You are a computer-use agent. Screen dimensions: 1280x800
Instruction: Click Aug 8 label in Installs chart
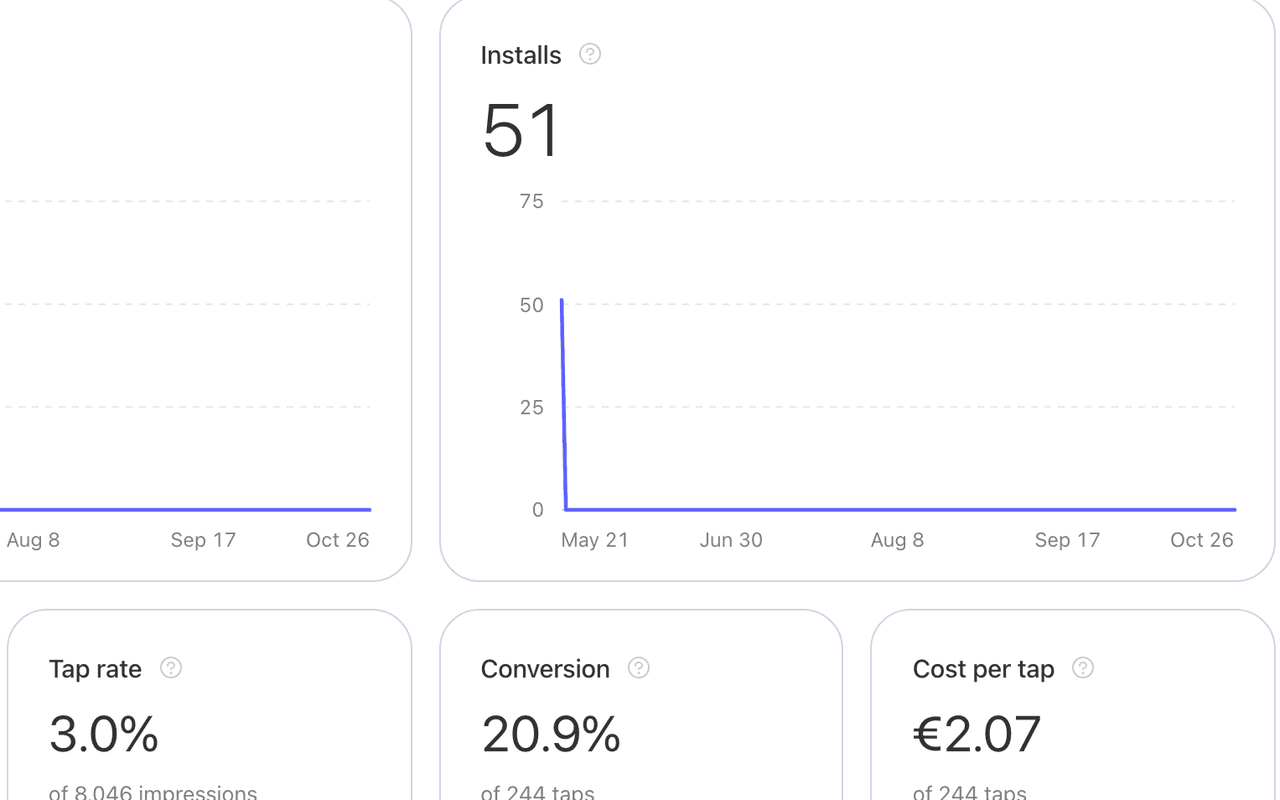[x=897, y=540]
